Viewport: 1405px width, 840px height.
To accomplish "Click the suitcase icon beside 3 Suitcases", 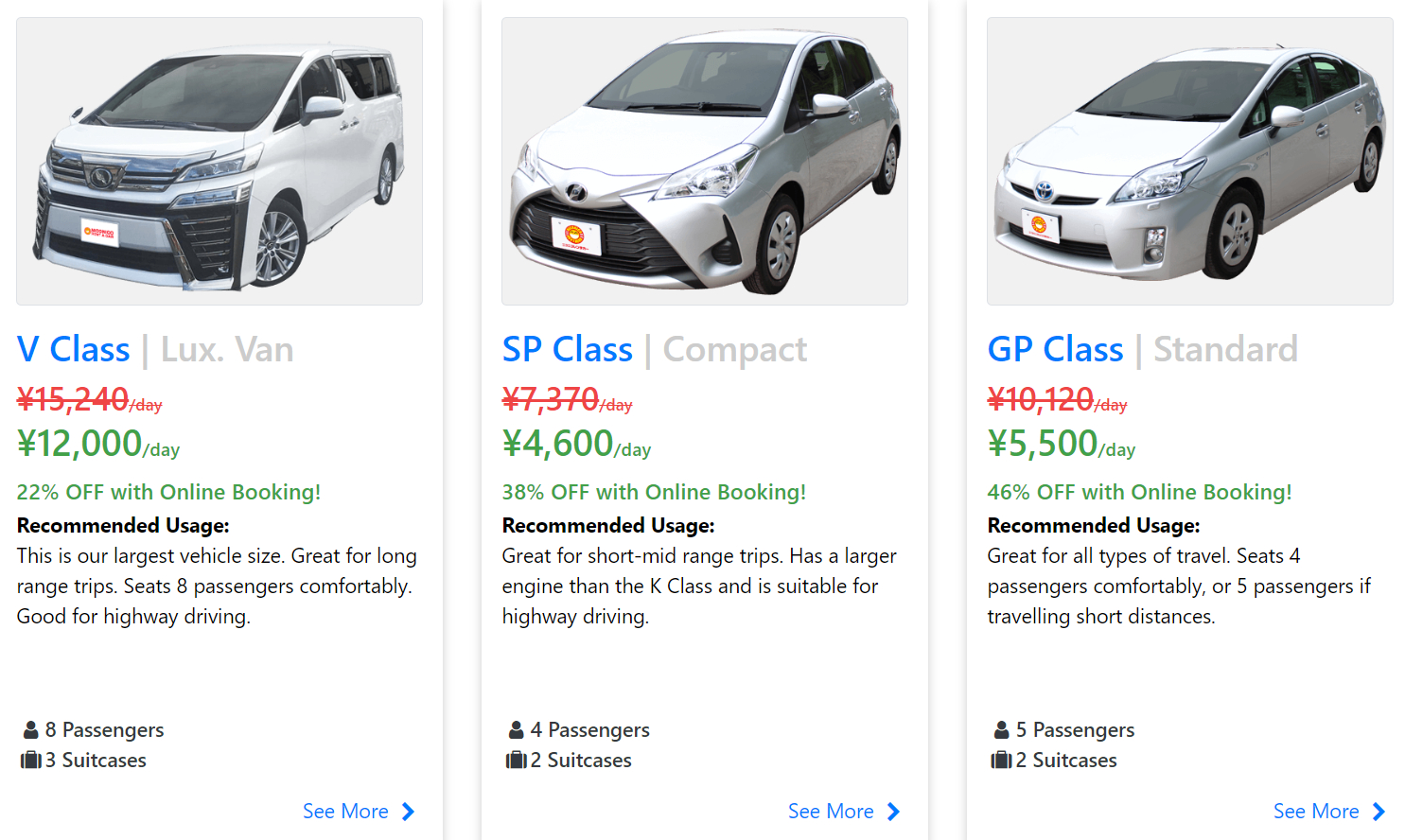I will point(31,761).
